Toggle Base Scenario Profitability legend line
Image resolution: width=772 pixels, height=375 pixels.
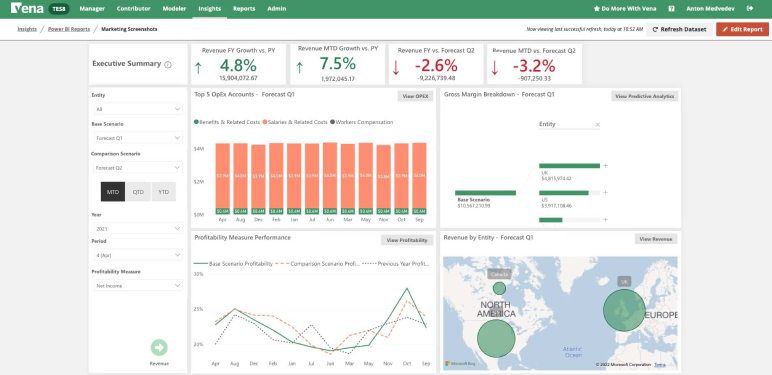[233, 264]
